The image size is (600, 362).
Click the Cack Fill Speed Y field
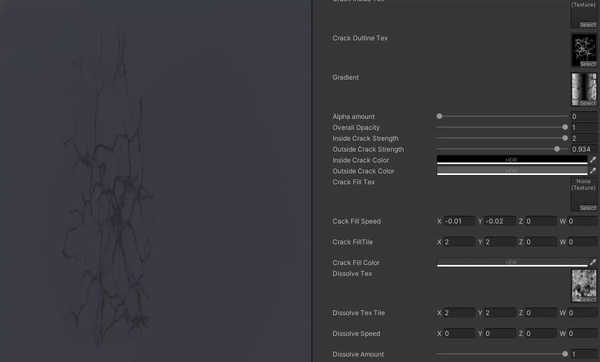point(500,221)
